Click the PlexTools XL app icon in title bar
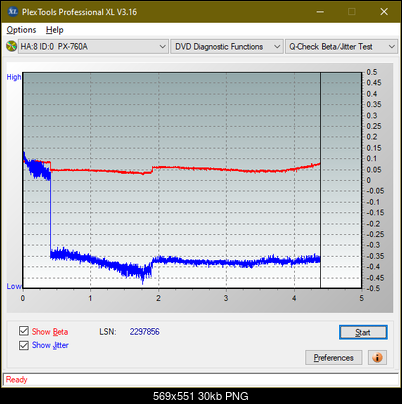Image resolution: width=402 pixels, height=404 pixels. point(13,12)
